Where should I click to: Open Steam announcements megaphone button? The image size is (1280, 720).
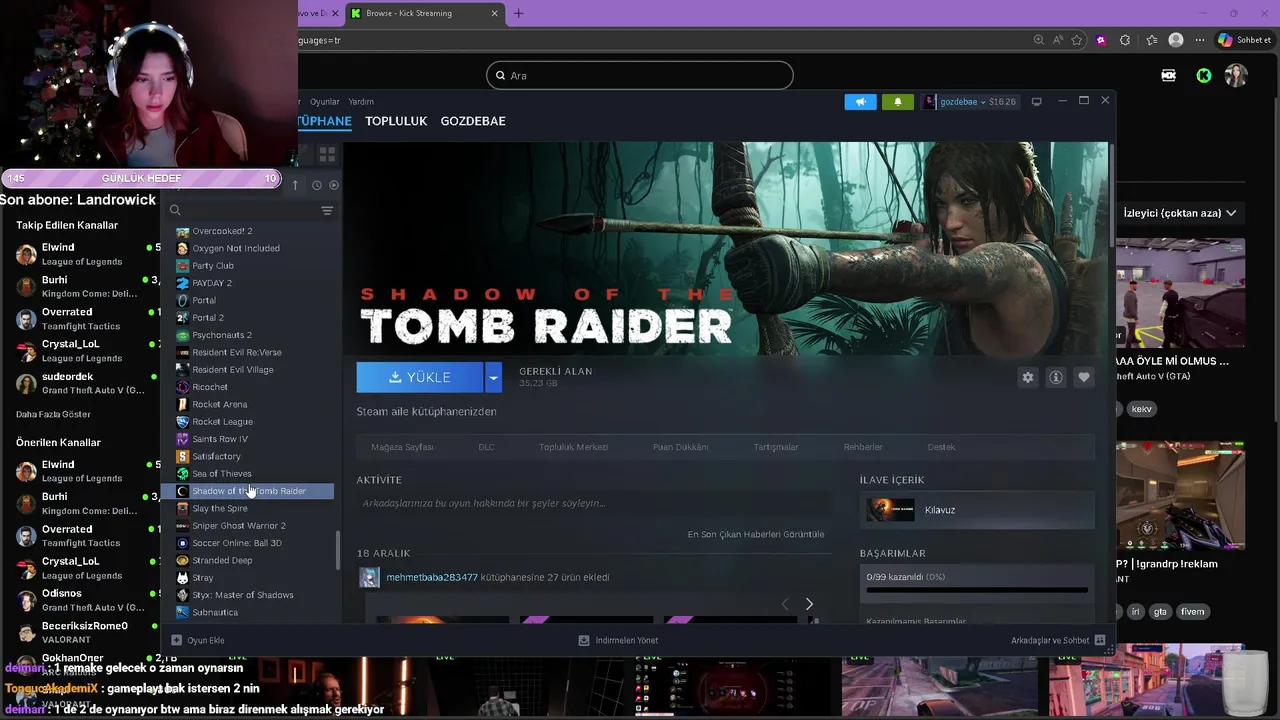[860, 101]
